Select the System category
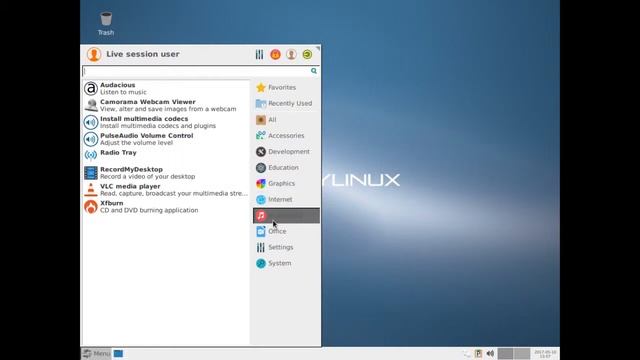The height and width of the screenshot is (360, 640). point(286,263)
